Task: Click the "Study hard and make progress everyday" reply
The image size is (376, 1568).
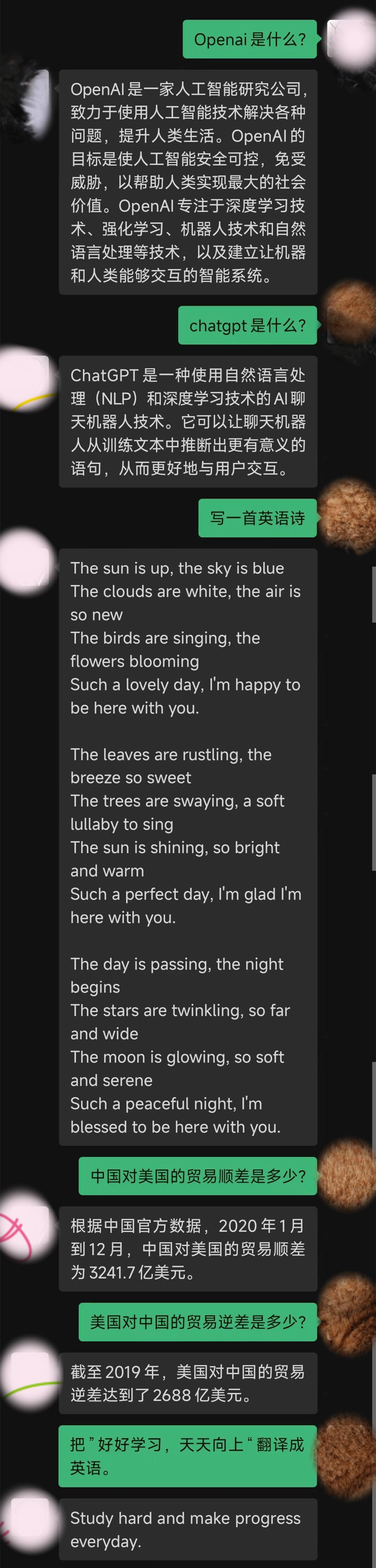Action: click(188, 1529)
